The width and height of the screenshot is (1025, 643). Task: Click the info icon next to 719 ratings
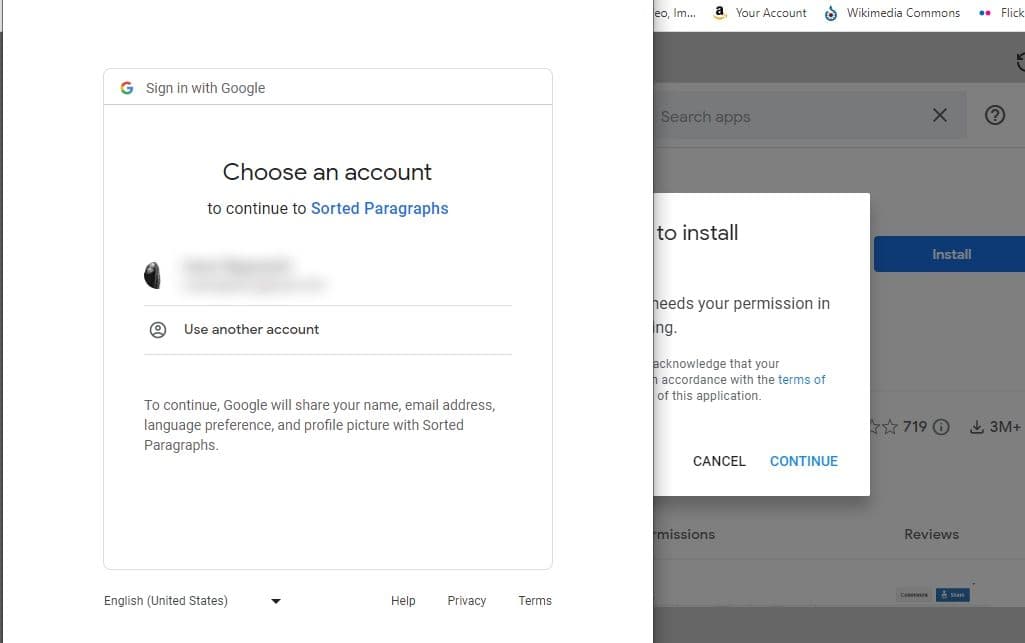940,426
